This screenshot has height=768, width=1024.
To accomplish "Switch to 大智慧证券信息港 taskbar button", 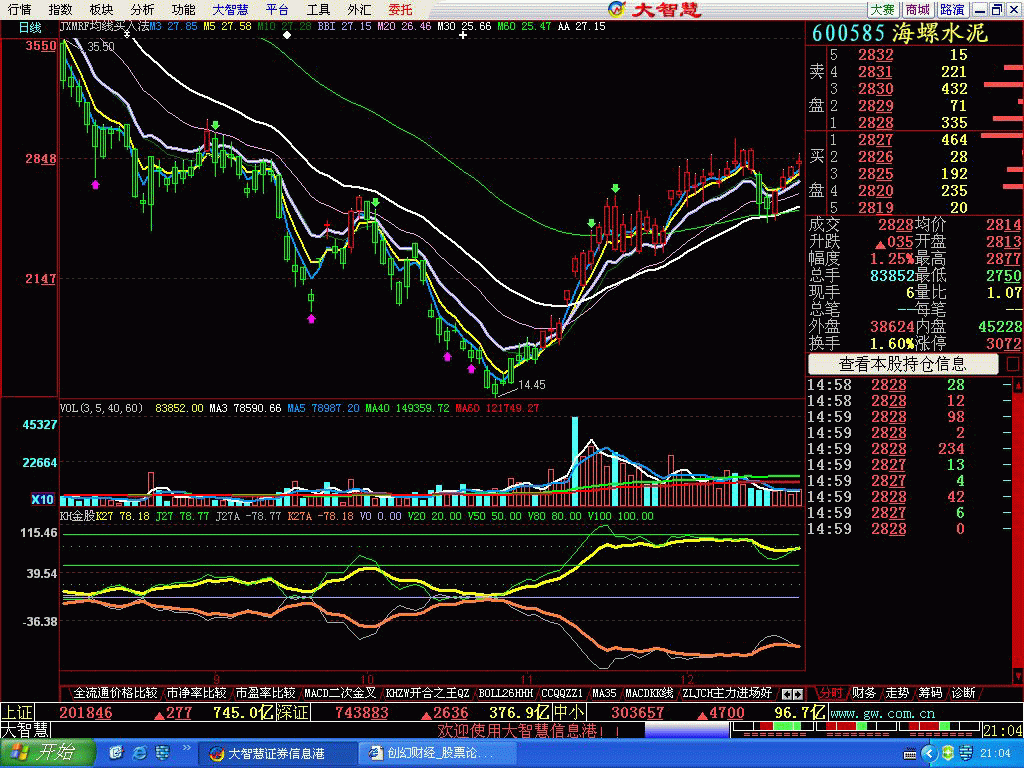I will pyautogui.click(x=276, y=754).
